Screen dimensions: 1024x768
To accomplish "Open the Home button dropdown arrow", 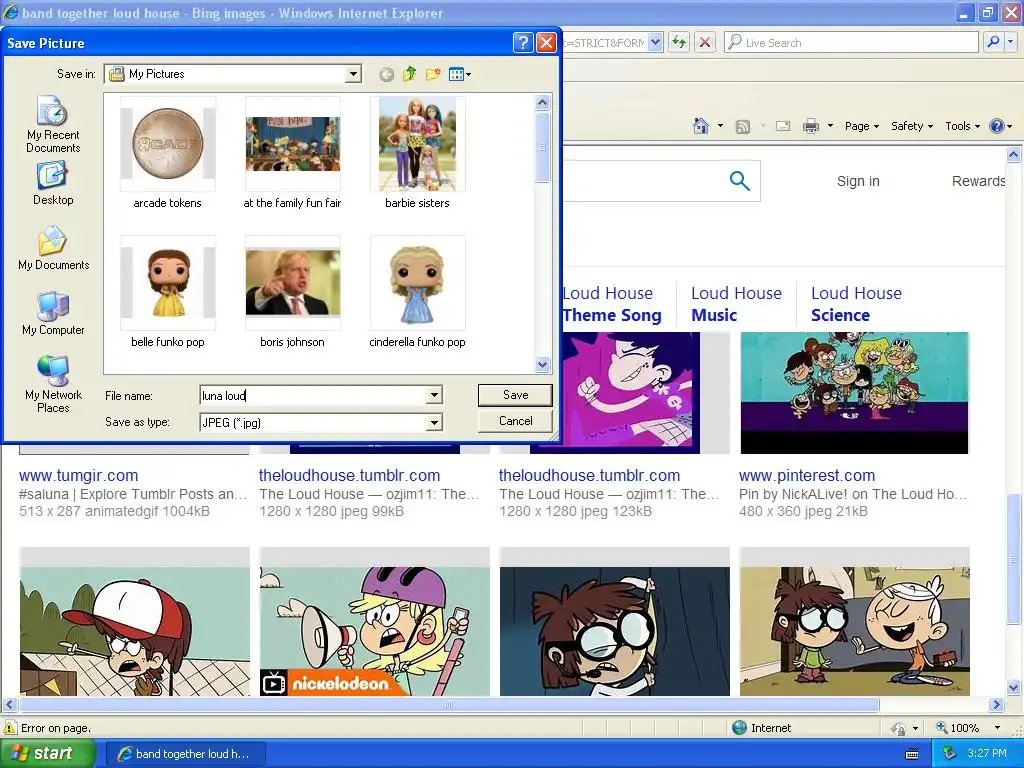I will point(720,126).
